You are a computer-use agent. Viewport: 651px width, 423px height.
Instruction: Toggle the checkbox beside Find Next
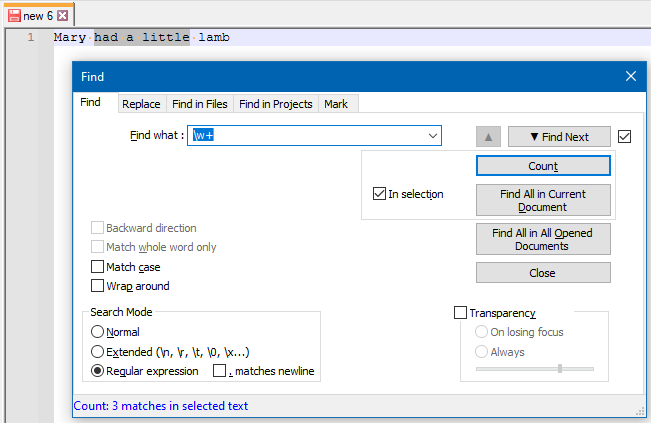[x=625, y=137]
